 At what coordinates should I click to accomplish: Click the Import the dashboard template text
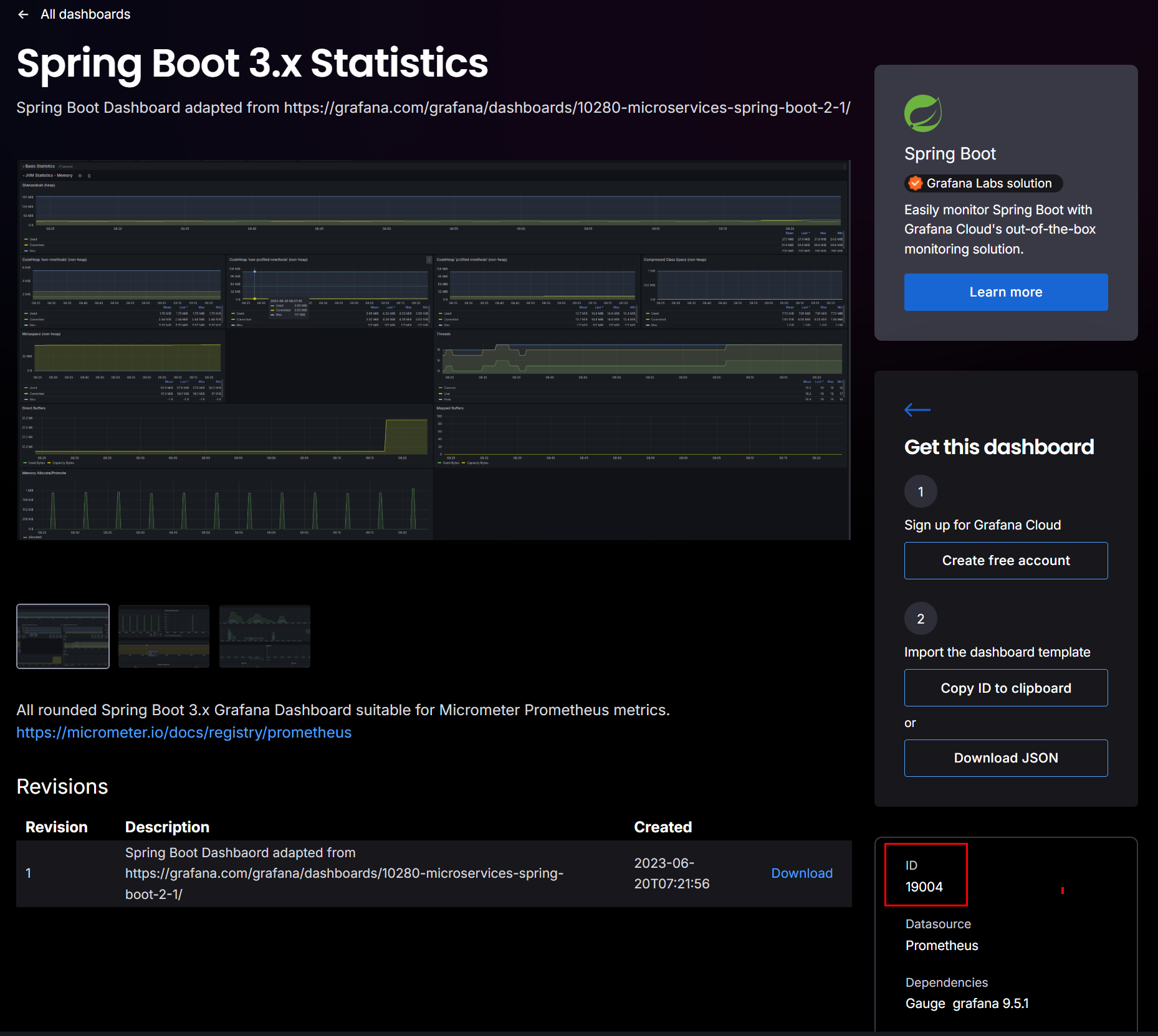tap(997, 652)
